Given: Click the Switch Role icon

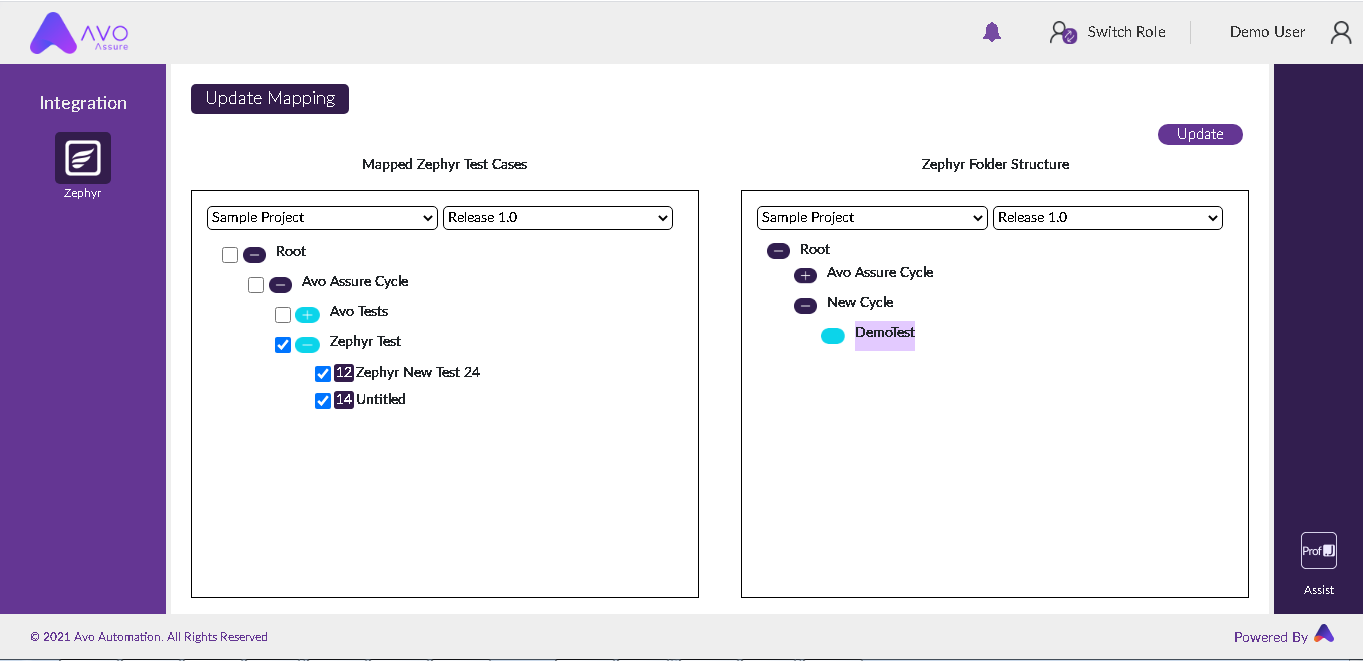Looking at the screenshot, I should click(x=1063, y=32).
